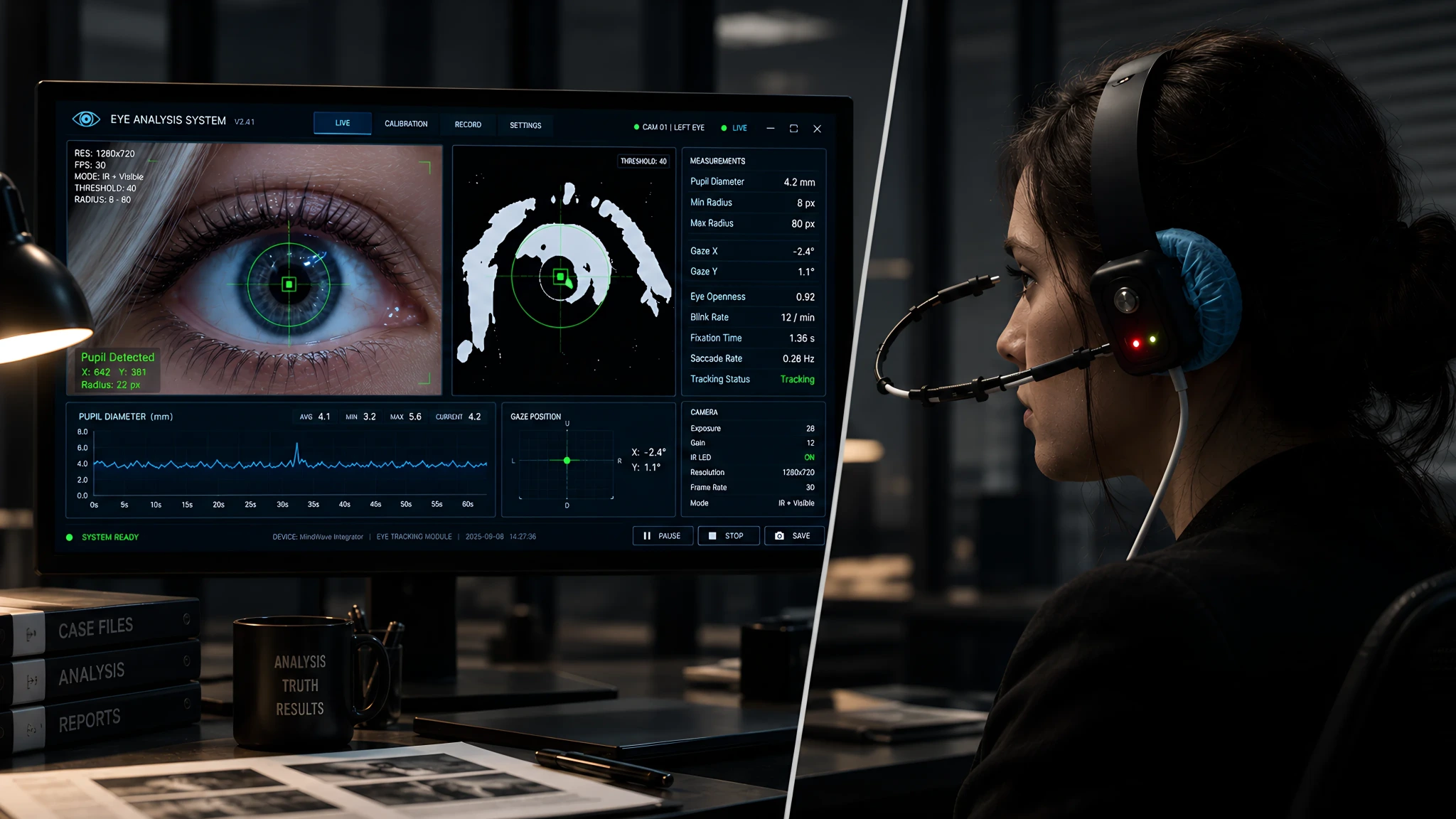Pause the live tracking with PAUSE button
This screenshot has height=819, width=1456.
(663, 536)
